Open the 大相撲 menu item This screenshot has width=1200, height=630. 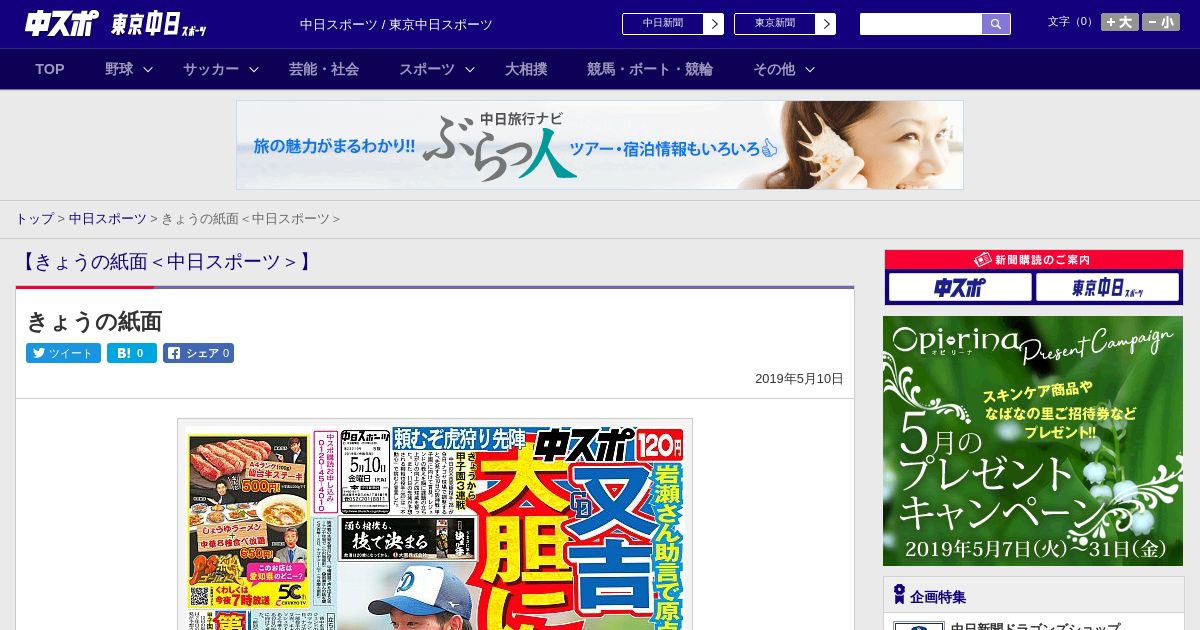click(x=526, y=69)
